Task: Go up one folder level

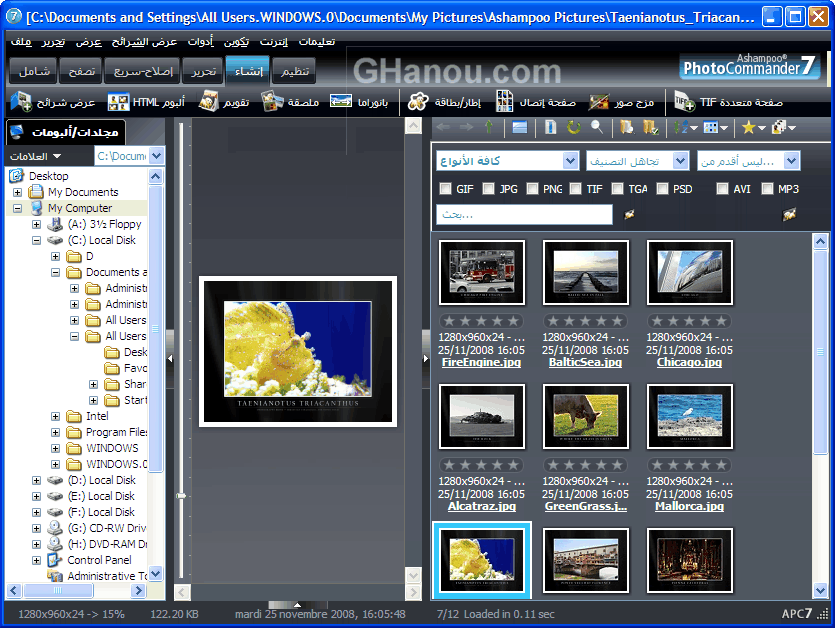Action: pyautogui.click(x=489, y=127)
